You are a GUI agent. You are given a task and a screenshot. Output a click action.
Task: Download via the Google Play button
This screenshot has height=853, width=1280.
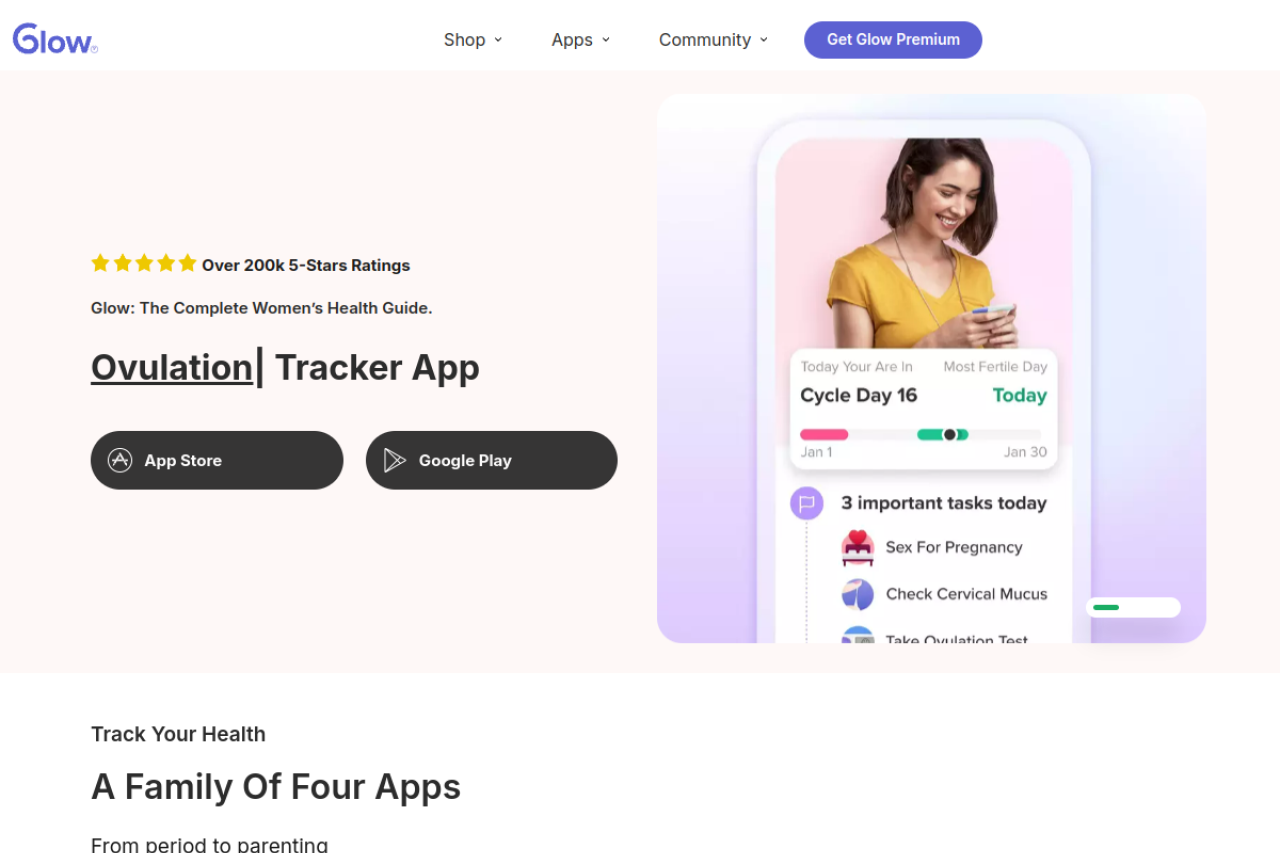[492, 460]
